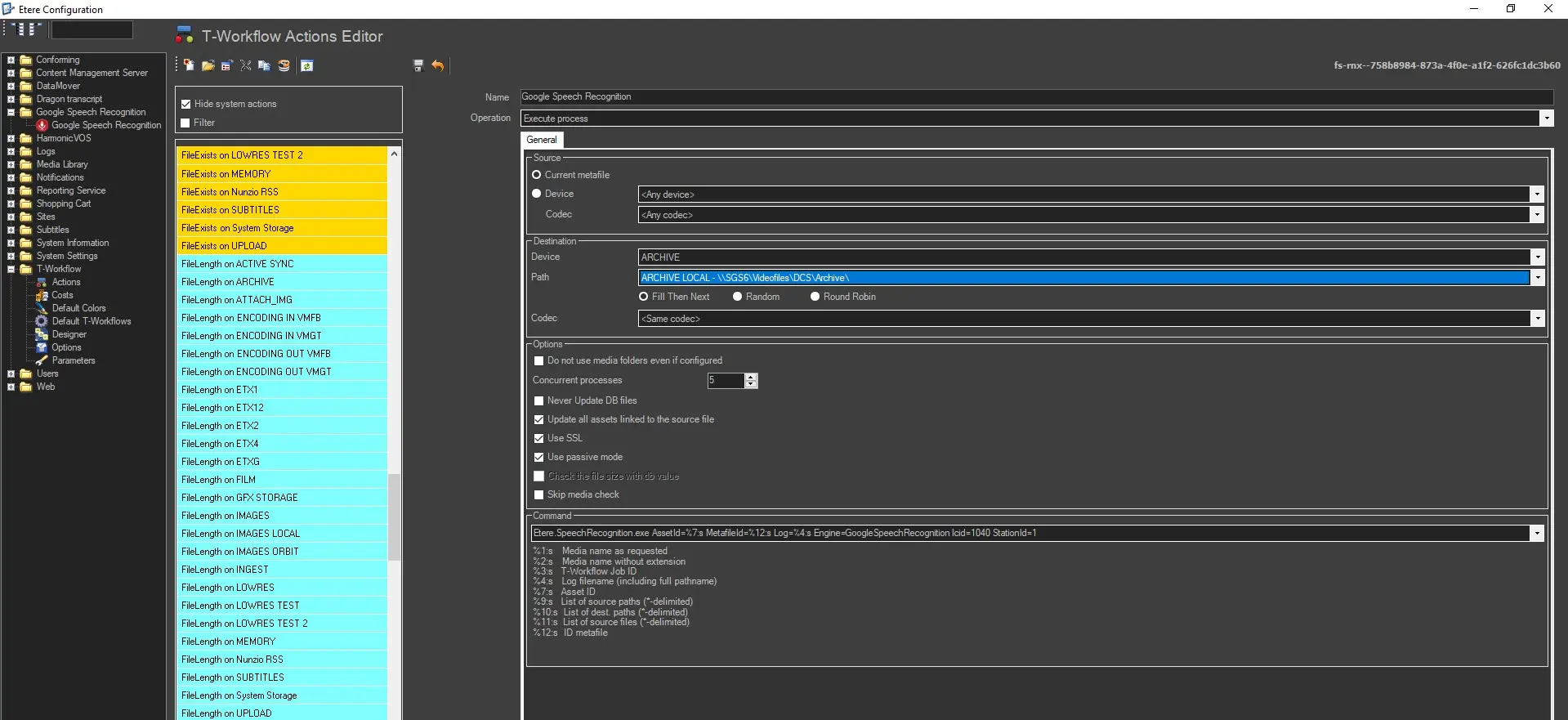Expand the Media Library tree folder
This screenshot has width=1568, height=720.
tap(11, 164)
